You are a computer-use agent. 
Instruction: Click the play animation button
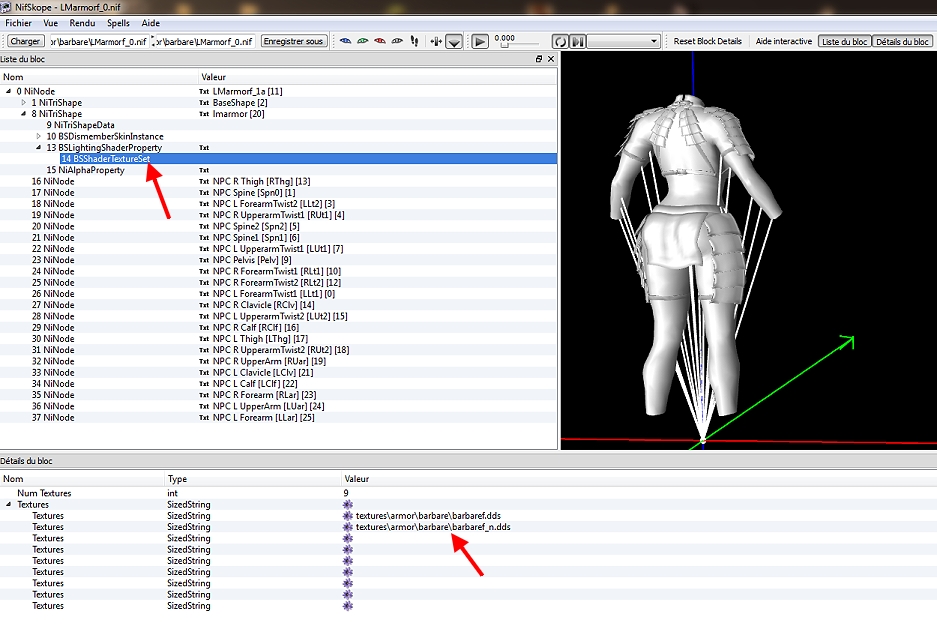coord(480,41)
